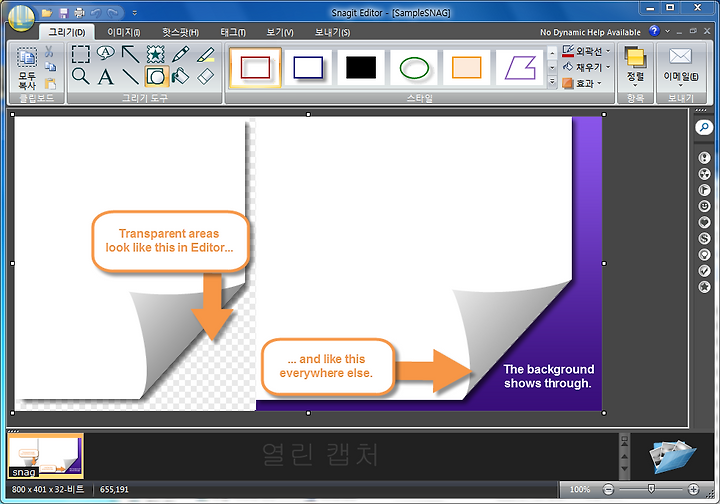The image size is (720, 504).
Task: Click the blue help question mark icon
Action: click(x=654, y=31)
